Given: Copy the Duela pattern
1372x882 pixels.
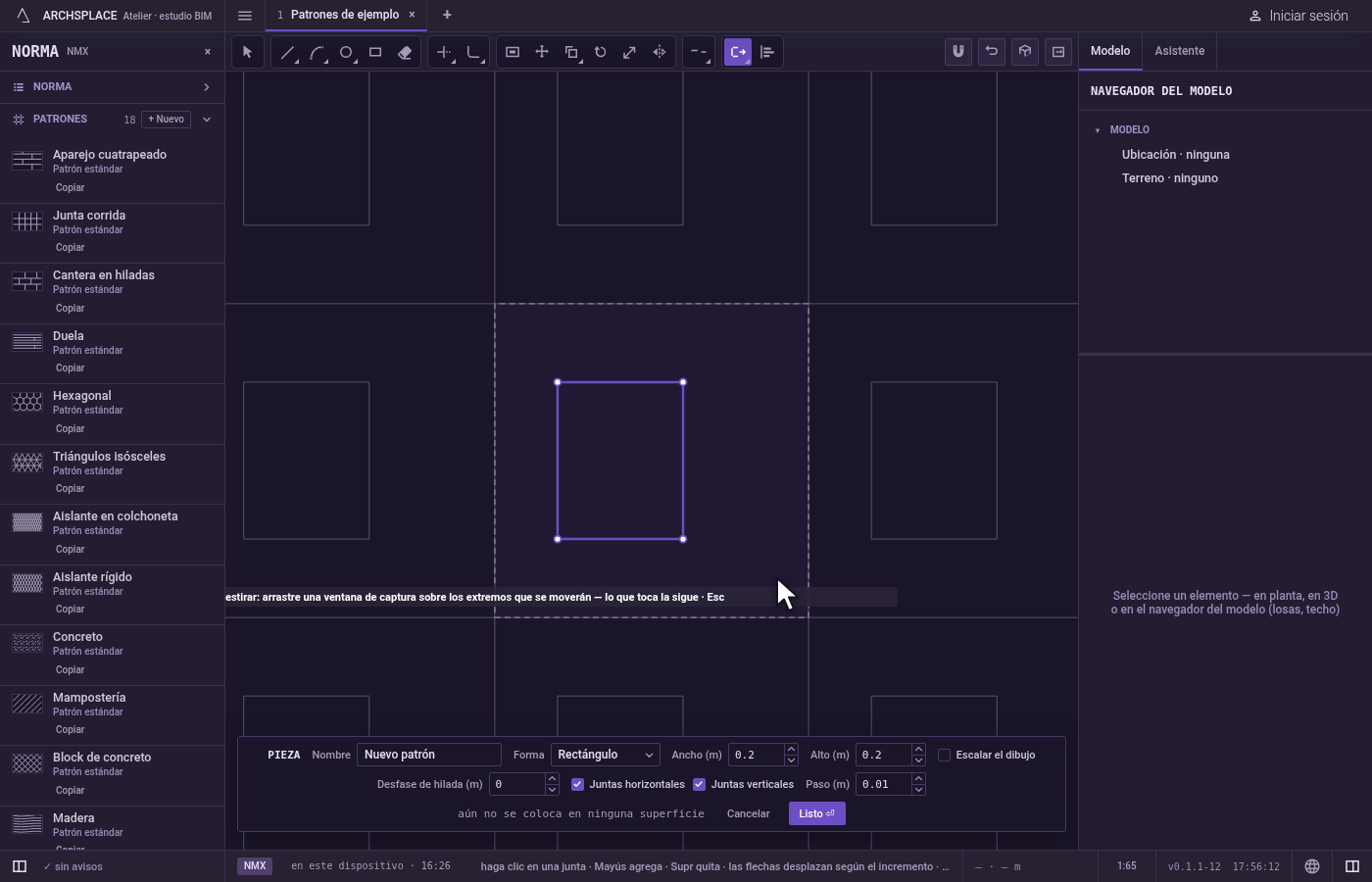Looking at the screenshot, I should (x=70, y=368).
